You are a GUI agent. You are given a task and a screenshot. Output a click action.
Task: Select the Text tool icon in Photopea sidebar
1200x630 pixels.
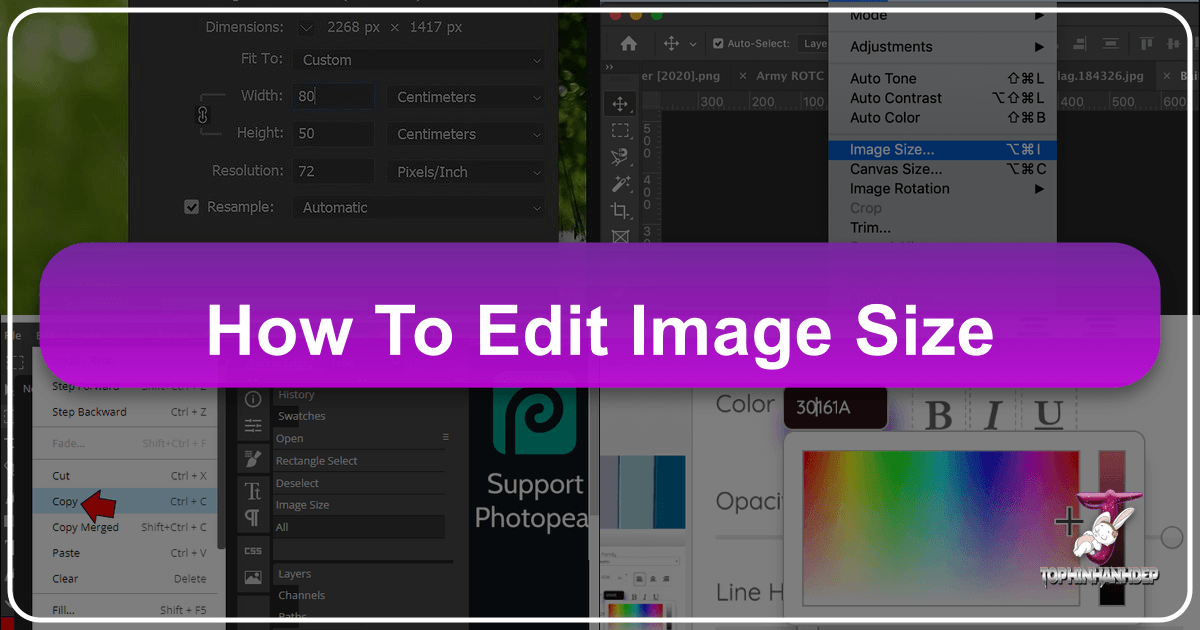[253, 492]
